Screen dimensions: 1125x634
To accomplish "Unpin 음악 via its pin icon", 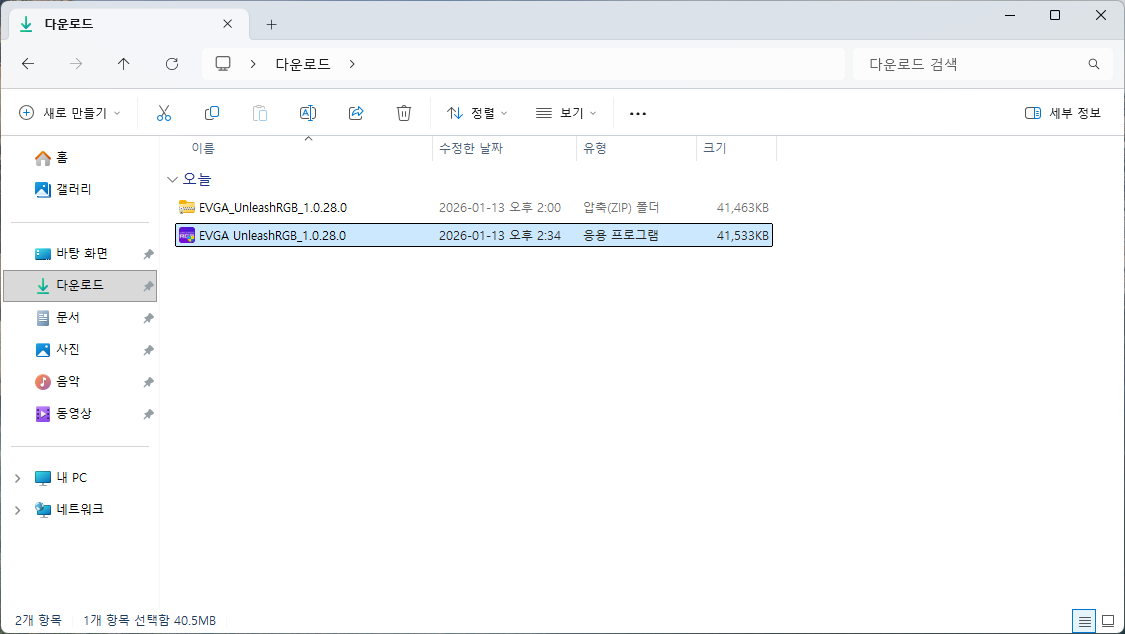I will tap(149, 382).
